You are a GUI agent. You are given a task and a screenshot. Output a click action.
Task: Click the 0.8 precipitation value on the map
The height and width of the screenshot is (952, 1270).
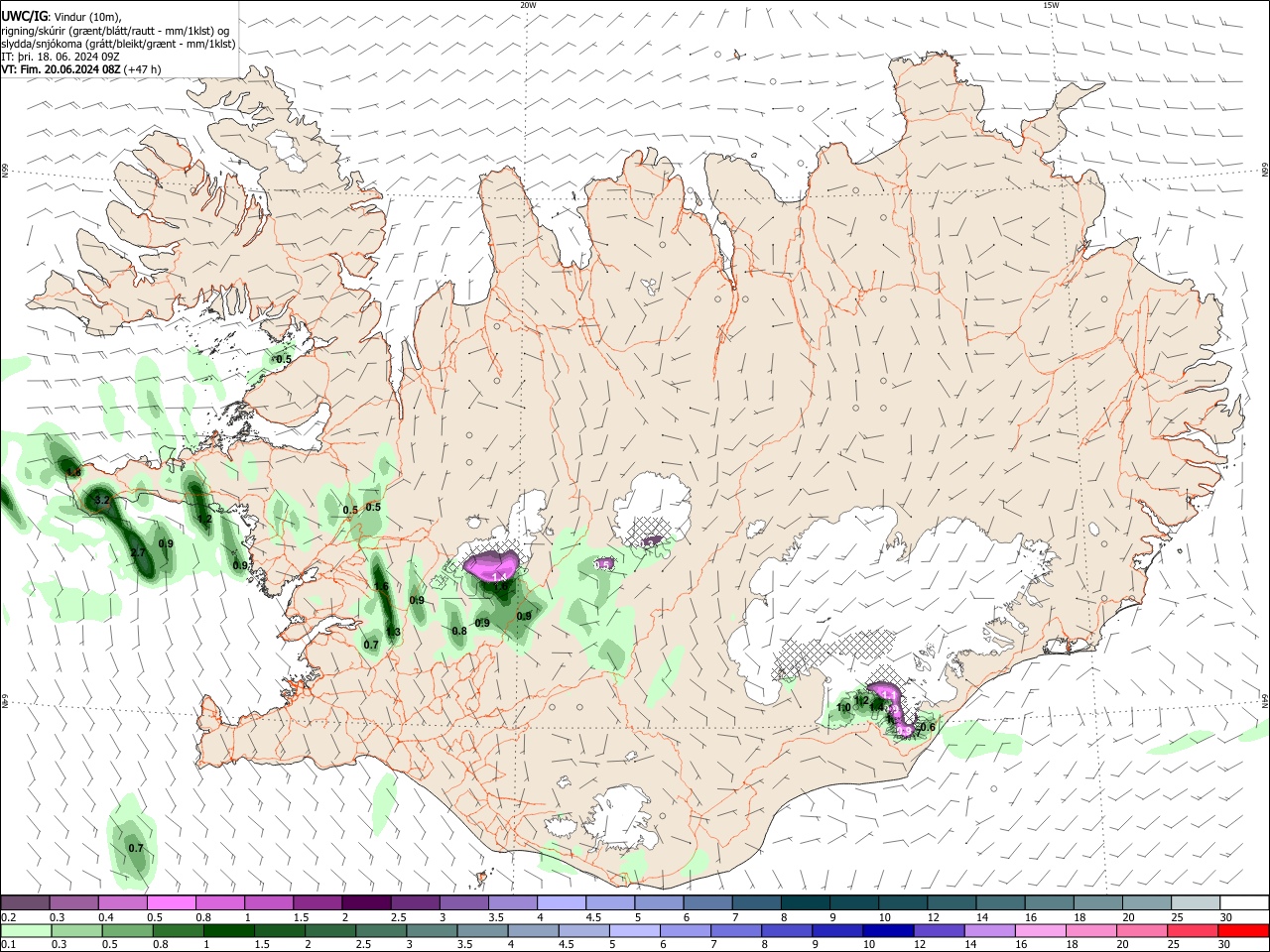tap(458, 631)
